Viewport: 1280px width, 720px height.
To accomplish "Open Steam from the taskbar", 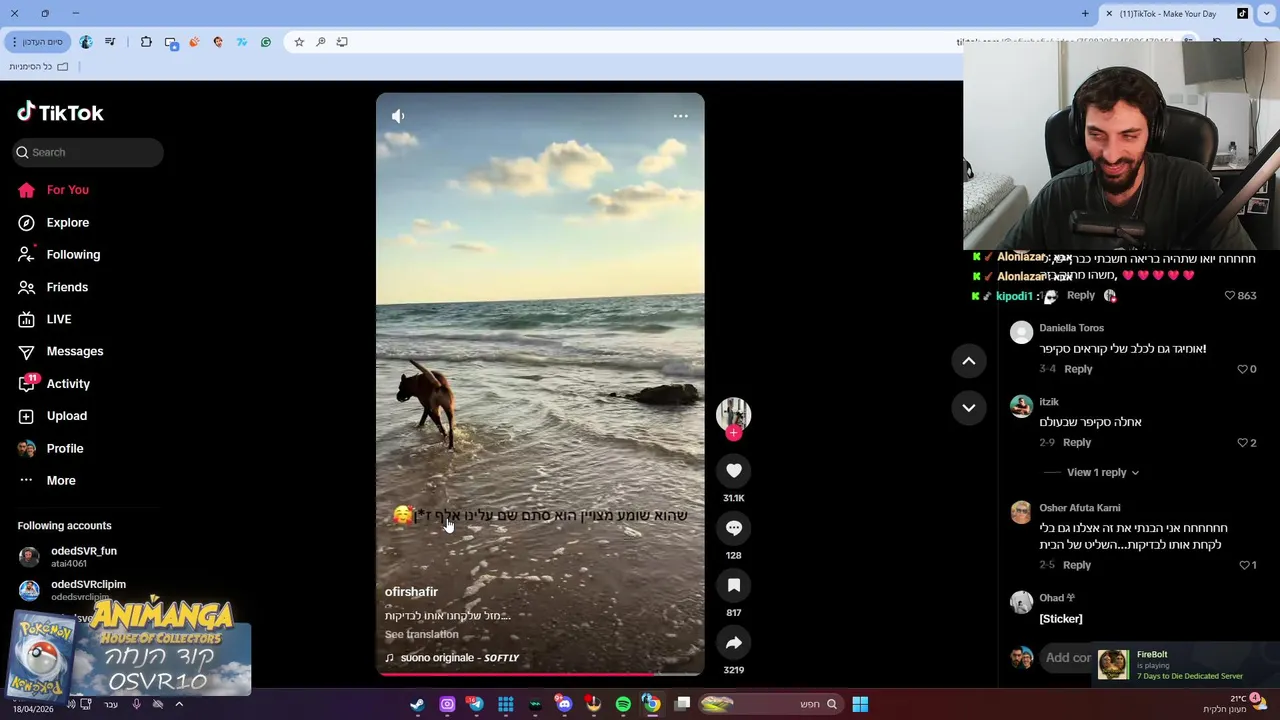I will point(417,704).
